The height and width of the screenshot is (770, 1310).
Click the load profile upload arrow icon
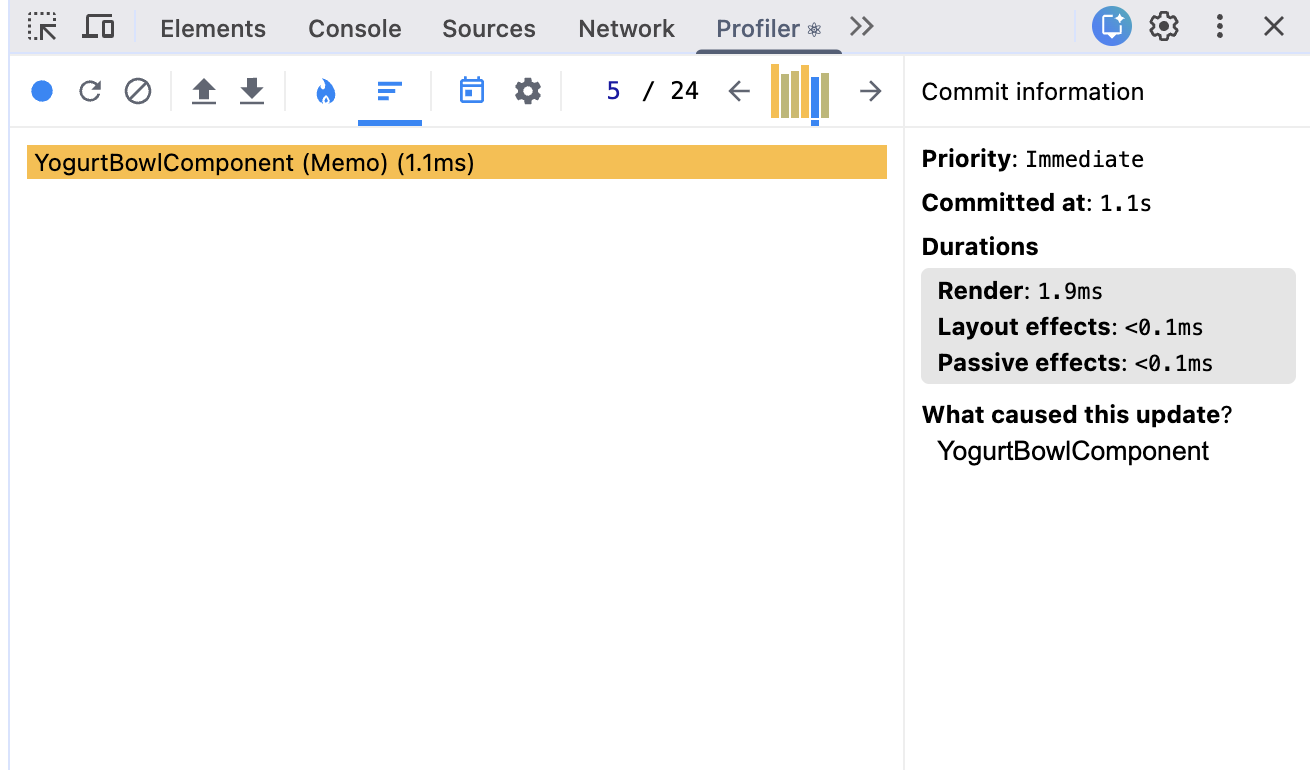[204, 92]
